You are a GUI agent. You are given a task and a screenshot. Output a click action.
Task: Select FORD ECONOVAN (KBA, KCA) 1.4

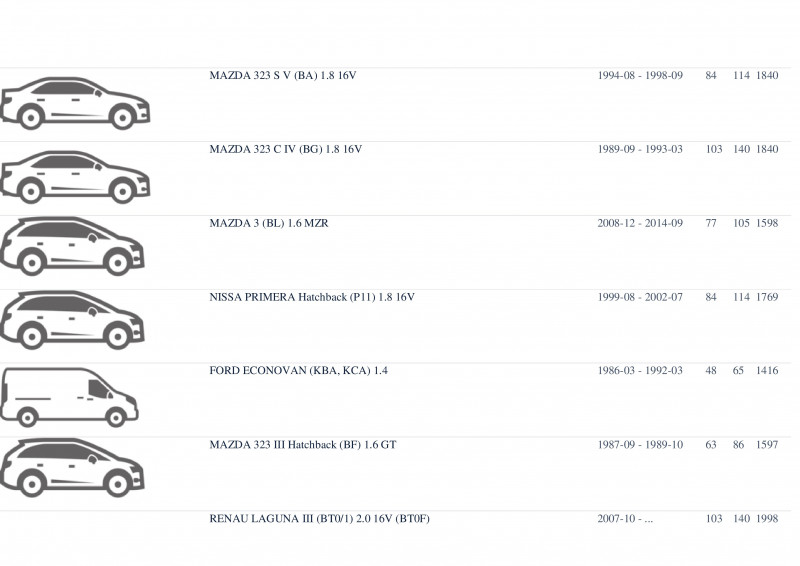[298, 371]
